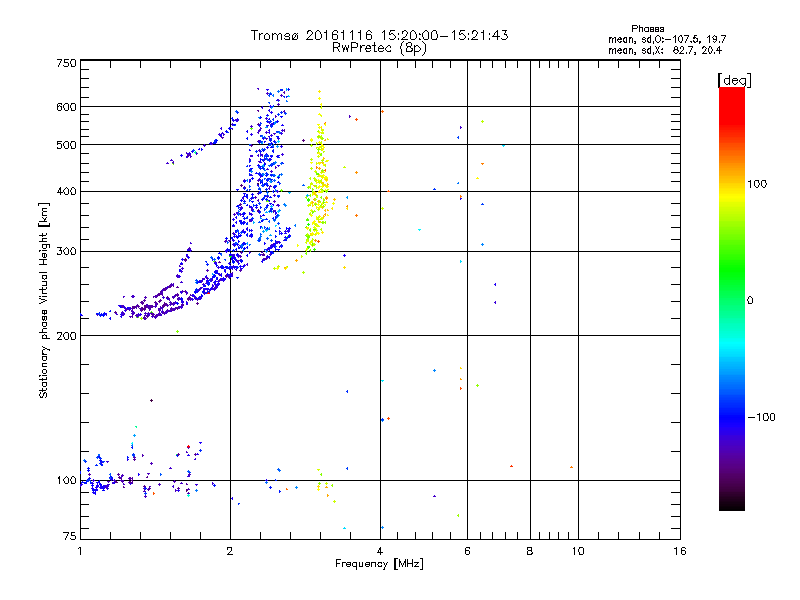Click the plot title with Tromsø timestamp
The image size is (800, 600).
click(379, 35)
